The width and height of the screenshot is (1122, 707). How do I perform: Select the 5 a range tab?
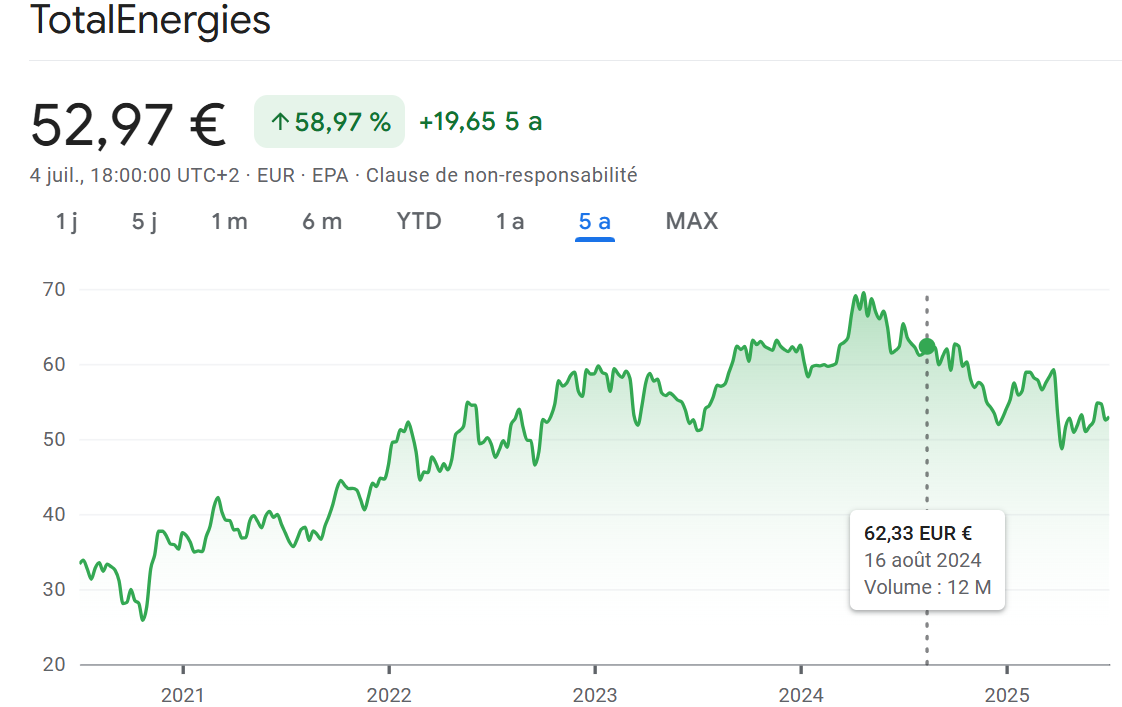click(x=595, y=222)
